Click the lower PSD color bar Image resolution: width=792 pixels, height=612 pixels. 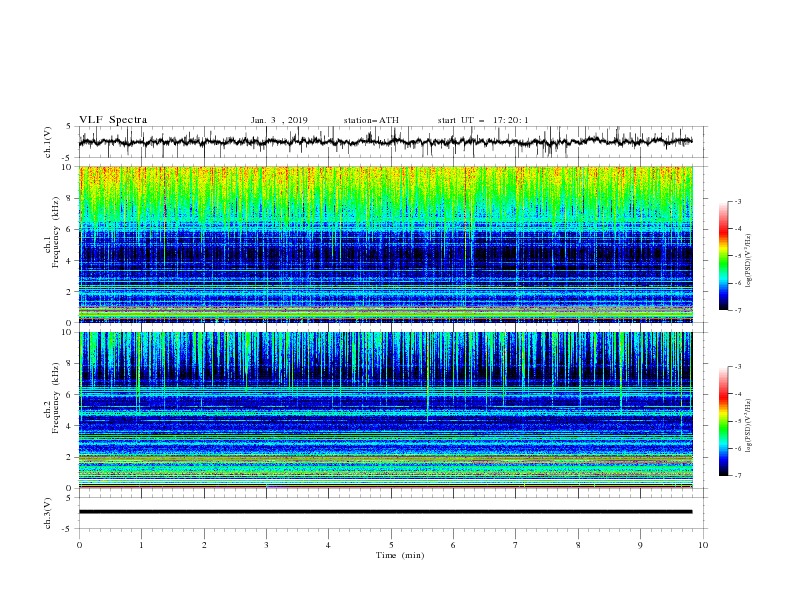(724, 421)
